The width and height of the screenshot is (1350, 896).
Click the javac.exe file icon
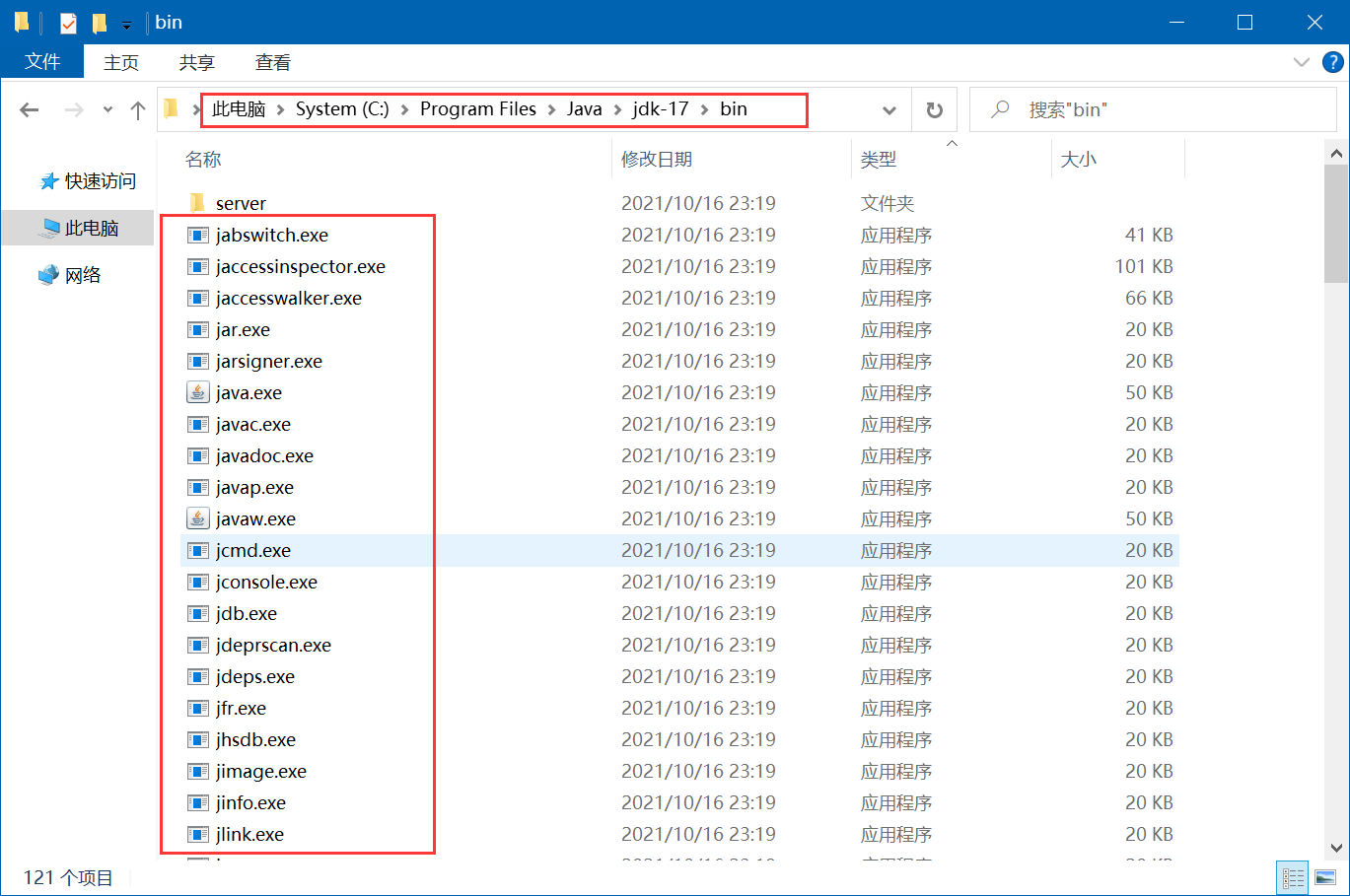click(198, 424)
